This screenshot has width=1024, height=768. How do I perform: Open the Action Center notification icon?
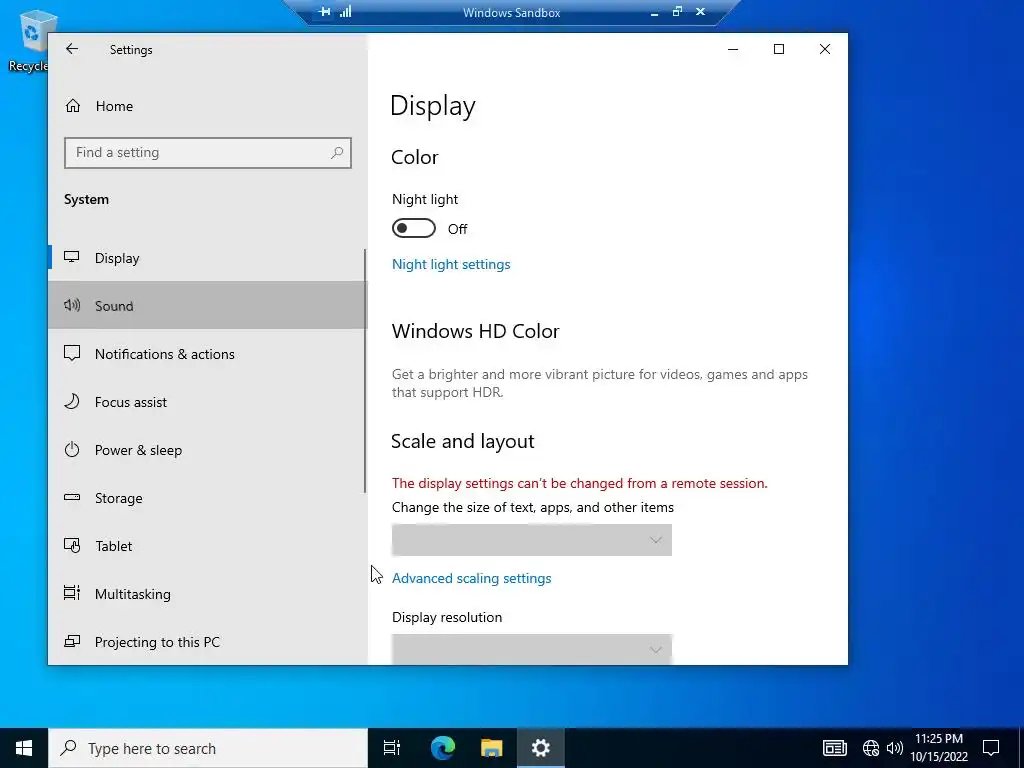pos(991,748)
